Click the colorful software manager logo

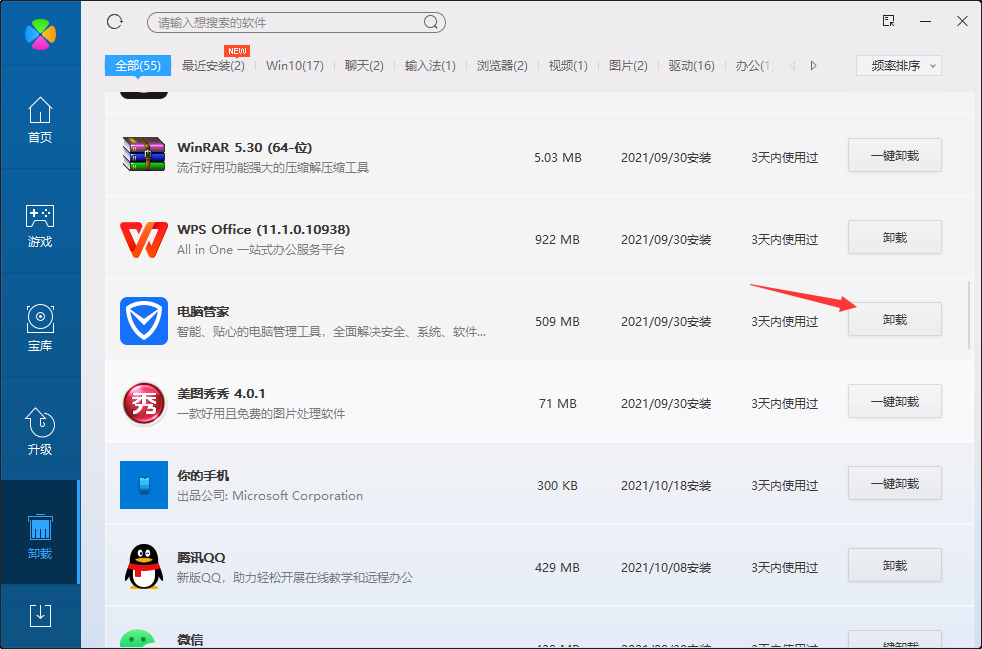(41, 34)
